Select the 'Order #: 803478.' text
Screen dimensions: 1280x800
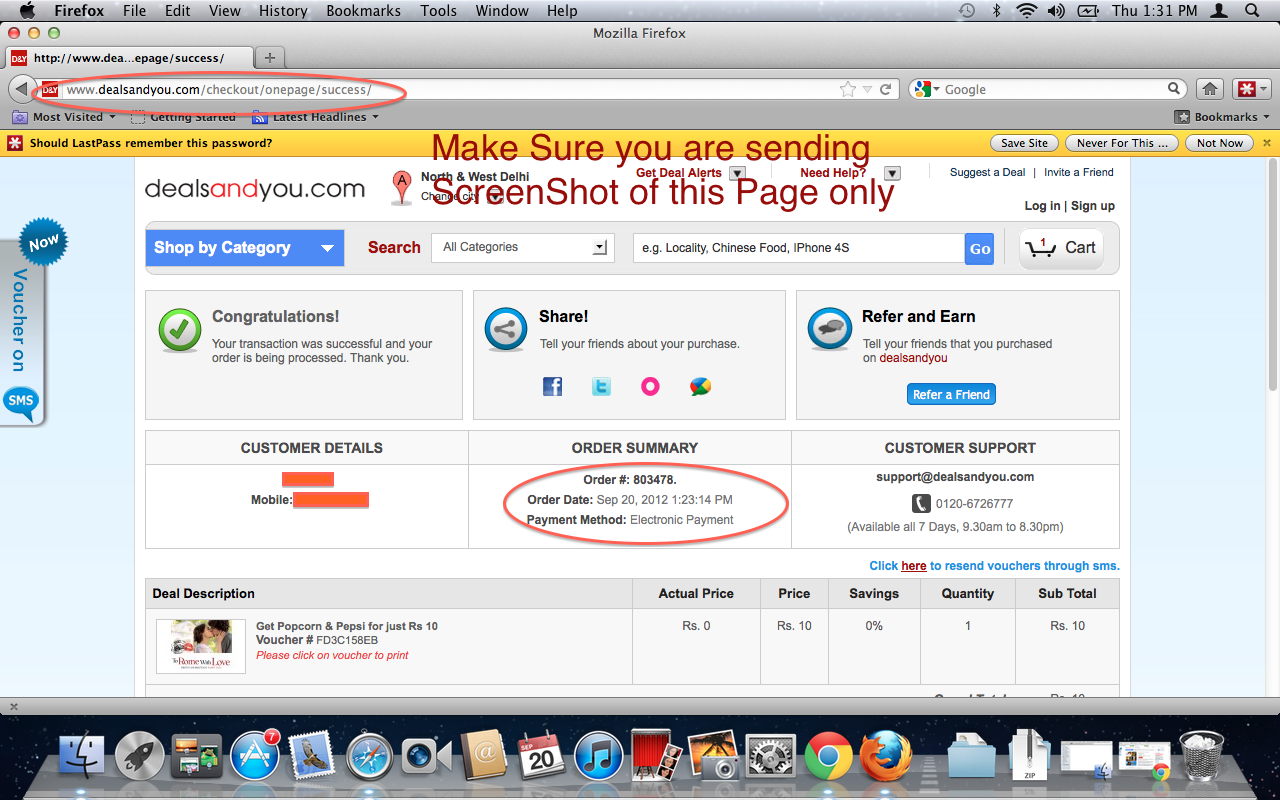click(630, 480)
